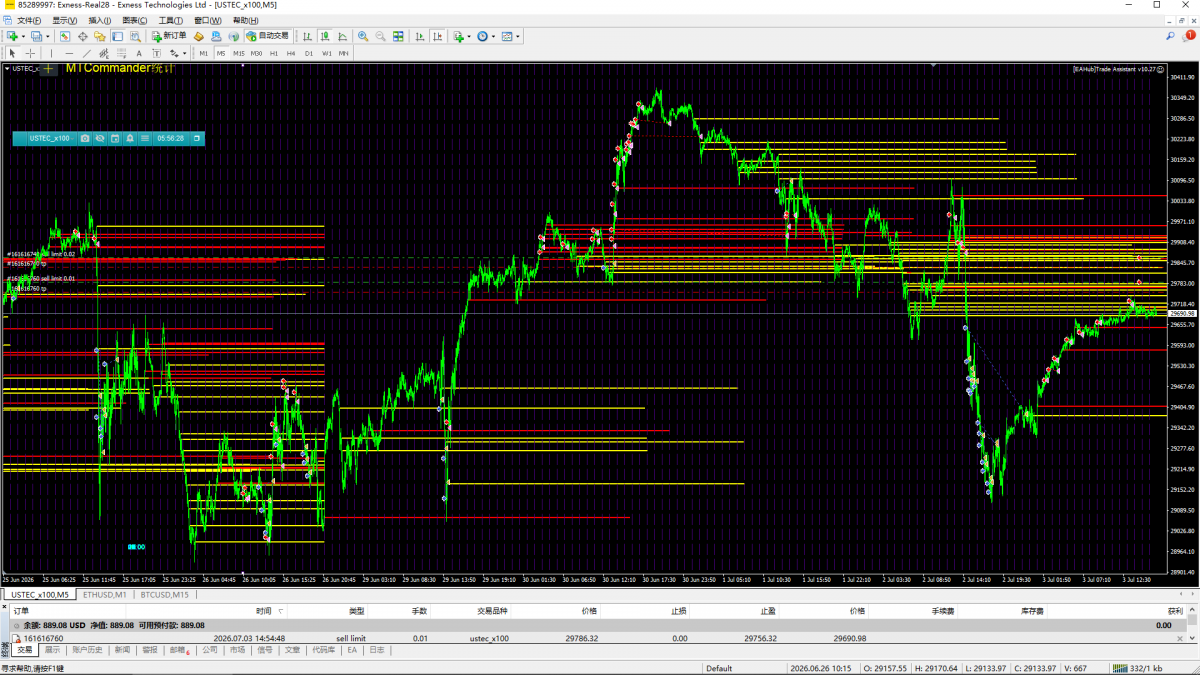Click the bell alert icon in panel
Image resolution: width=1200 pixels, height=675 pixels.
coord(130,138)
